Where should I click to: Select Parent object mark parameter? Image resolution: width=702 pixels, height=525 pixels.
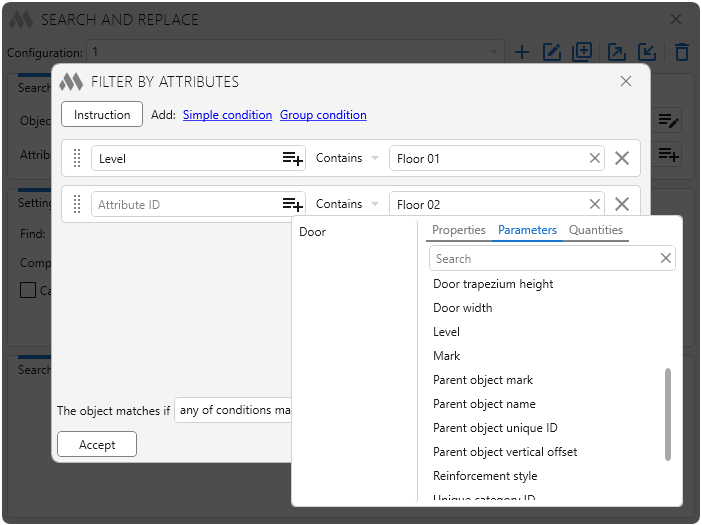[483, 380]
